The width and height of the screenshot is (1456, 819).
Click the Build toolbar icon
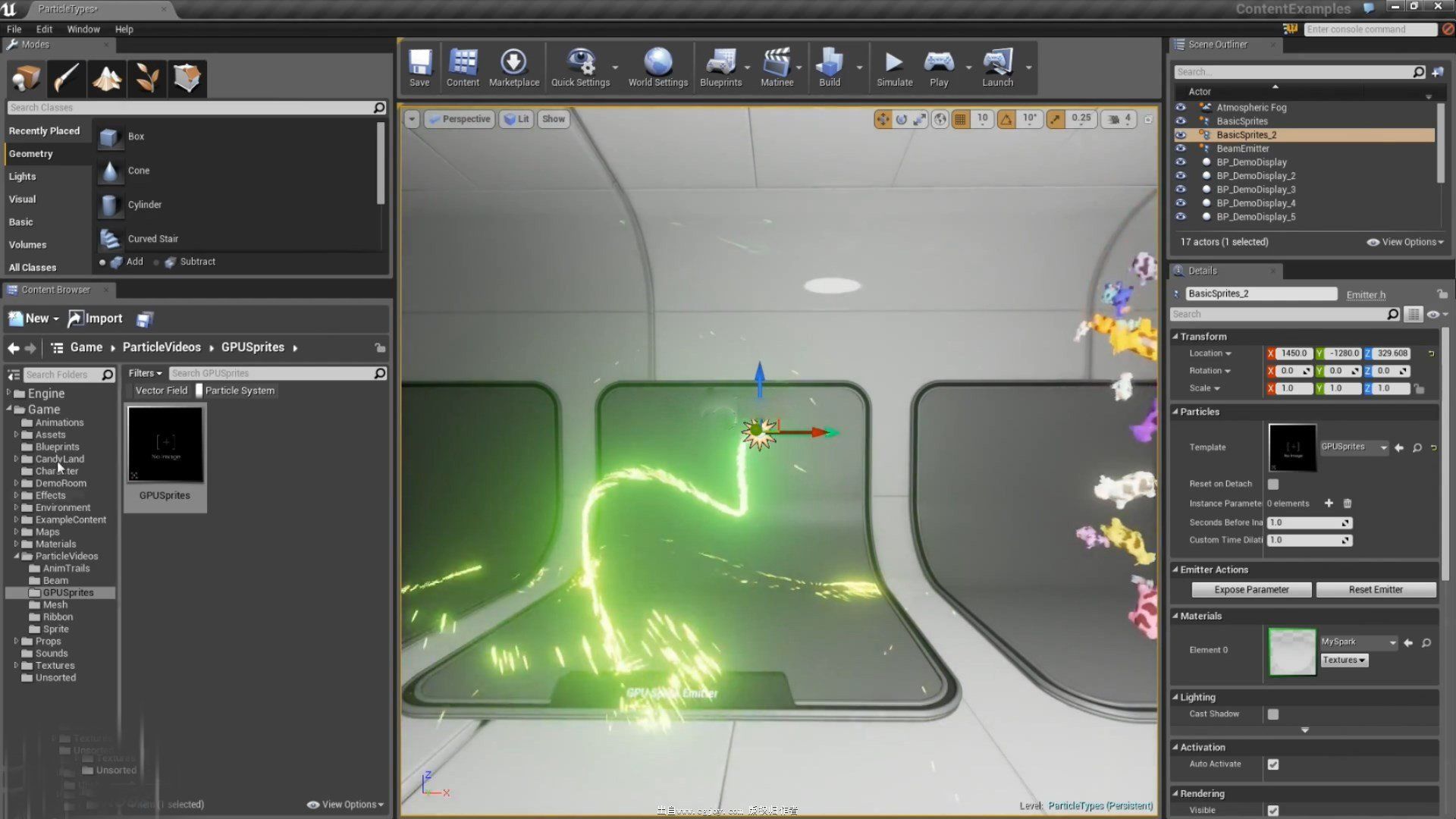pos(830,67)
